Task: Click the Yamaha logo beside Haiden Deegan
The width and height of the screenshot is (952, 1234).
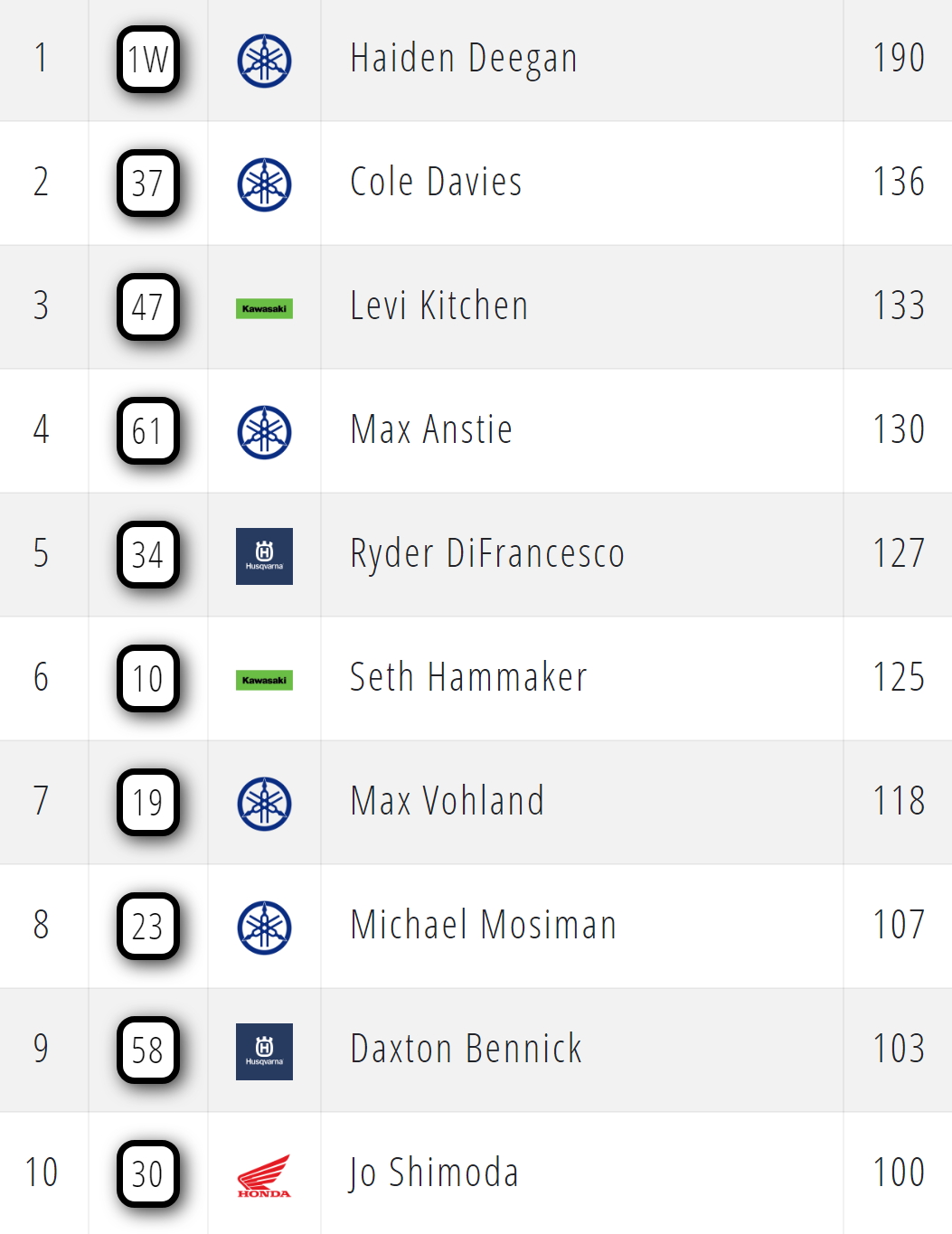Action: pyautogui.click(x=264, y=61)
